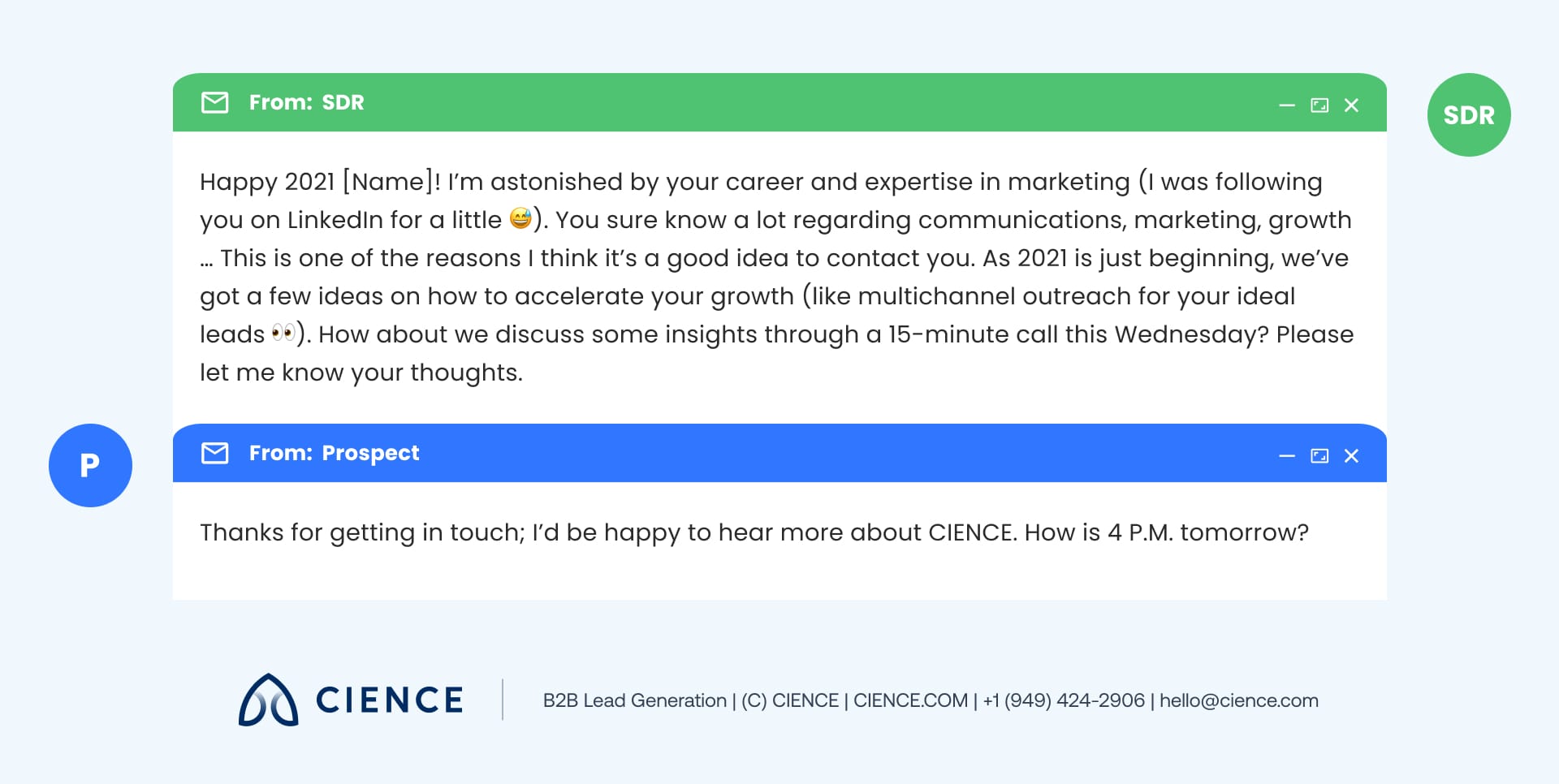Click the "B2B Lead Generation" footer text
The image size is (1559, 784).
pyautogui.click(x=634, y=700)
